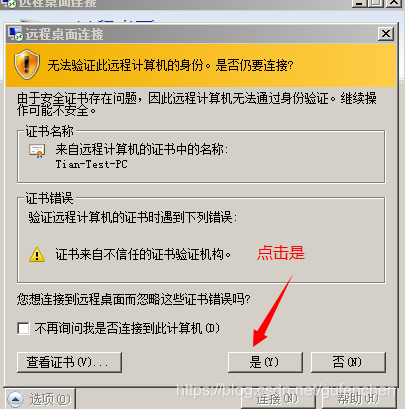Click the dialog's 远程桌面连接 title bar
This screenshot has height=409, width=405.
(x=200, y=34)
